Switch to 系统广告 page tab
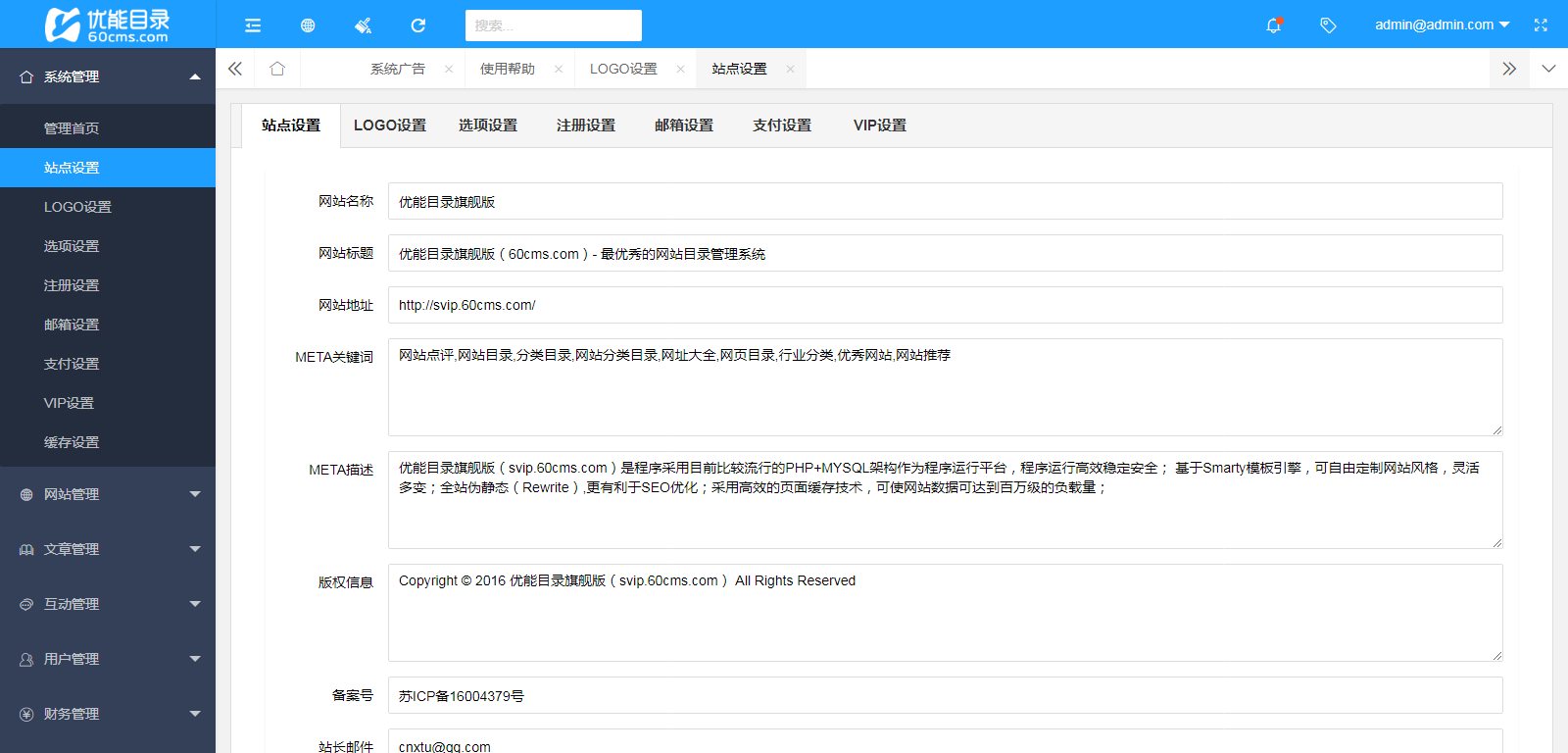Viewport: 1568px width, 753px height. click(398, 69)
